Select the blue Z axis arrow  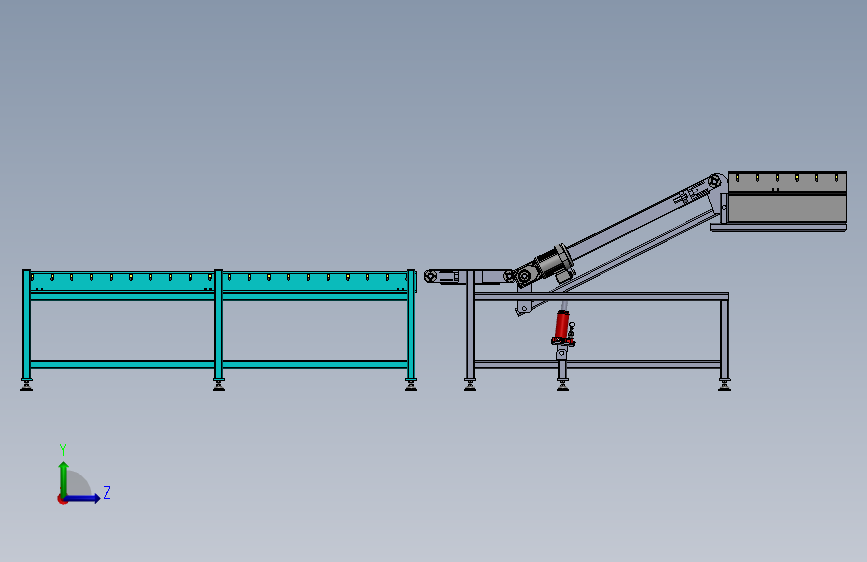pos(83,498)
